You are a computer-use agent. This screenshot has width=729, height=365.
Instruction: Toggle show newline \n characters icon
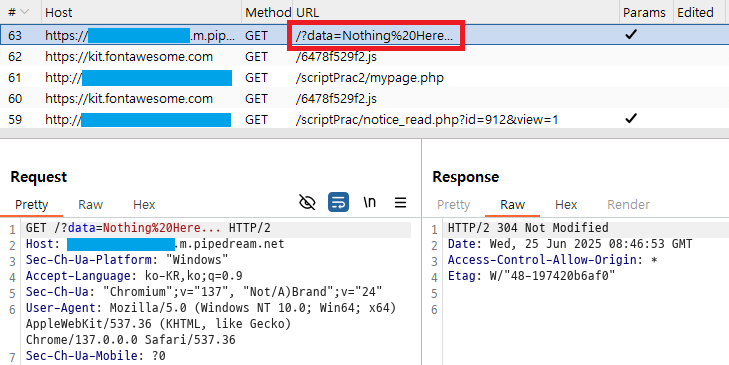tap(370, 202)
